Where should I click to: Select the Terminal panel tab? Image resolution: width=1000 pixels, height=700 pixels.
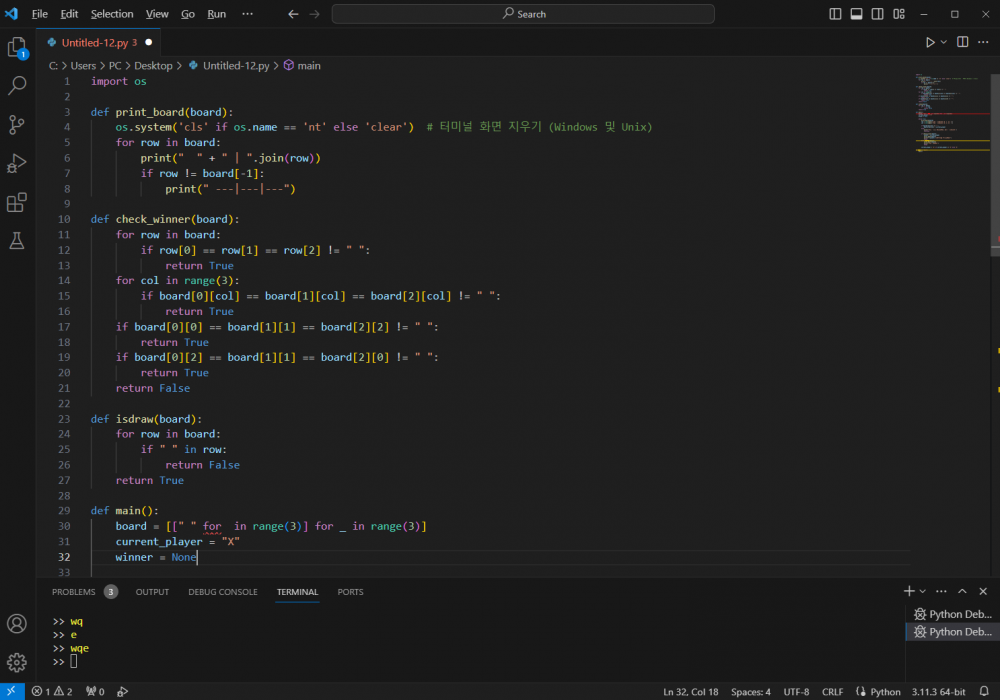[x=297, y=592]
